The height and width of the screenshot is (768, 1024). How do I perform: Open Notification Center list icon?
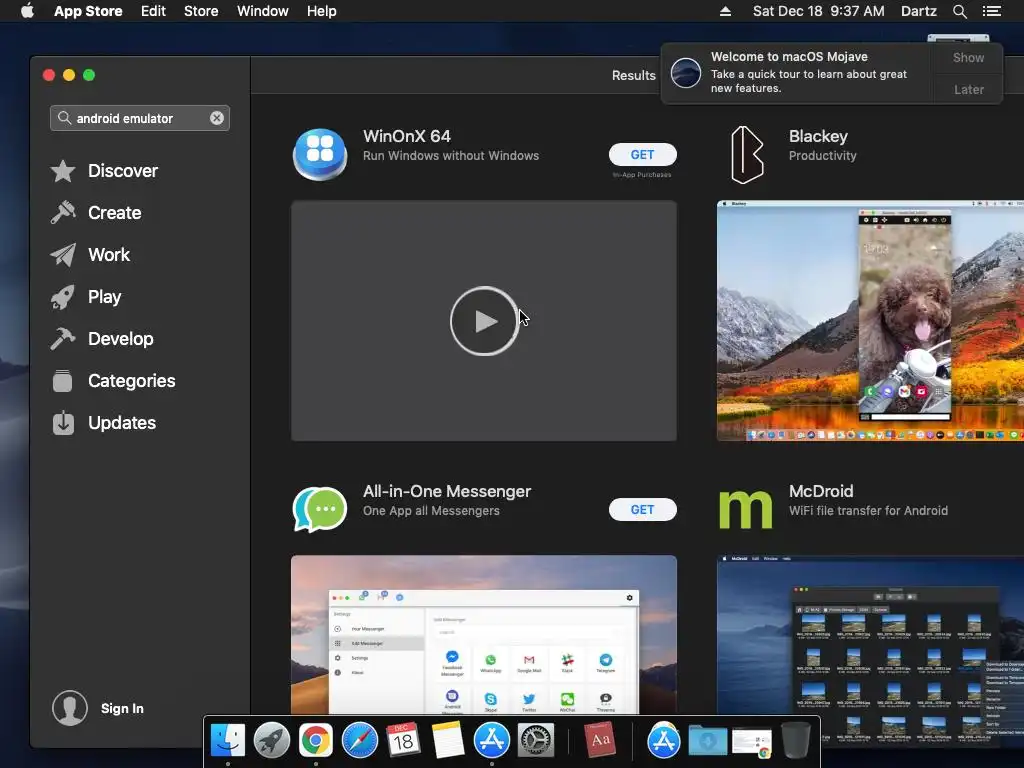pyautogui.click(x=992, y=11)
